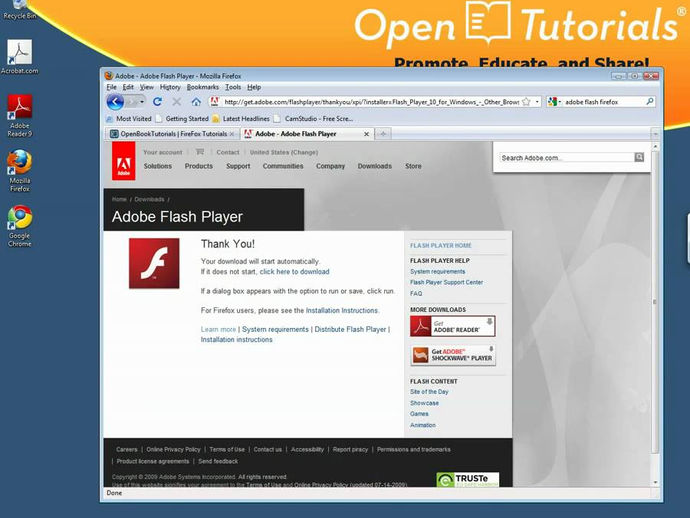The image size is (690, 518).
Task: Click the reload page icon
Action: point(157,102)
